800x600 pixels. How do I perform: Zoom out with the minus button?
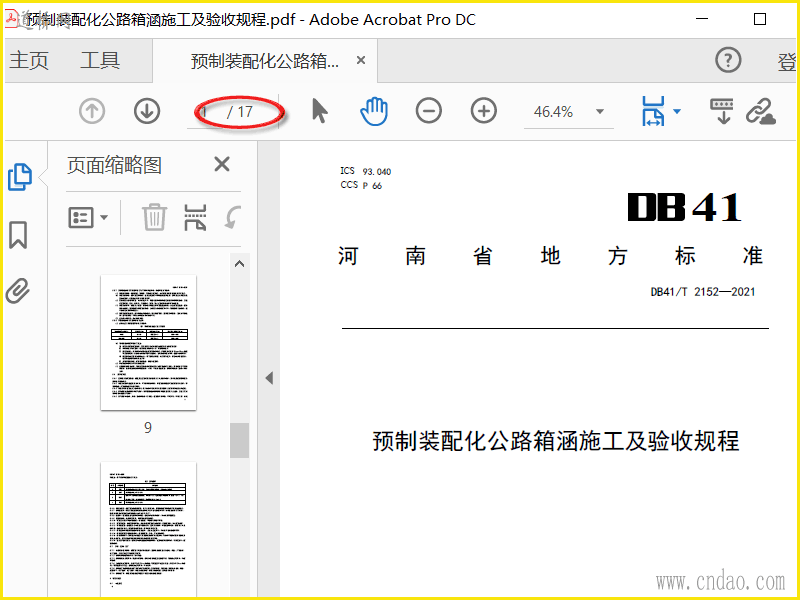tap(429, 111)
